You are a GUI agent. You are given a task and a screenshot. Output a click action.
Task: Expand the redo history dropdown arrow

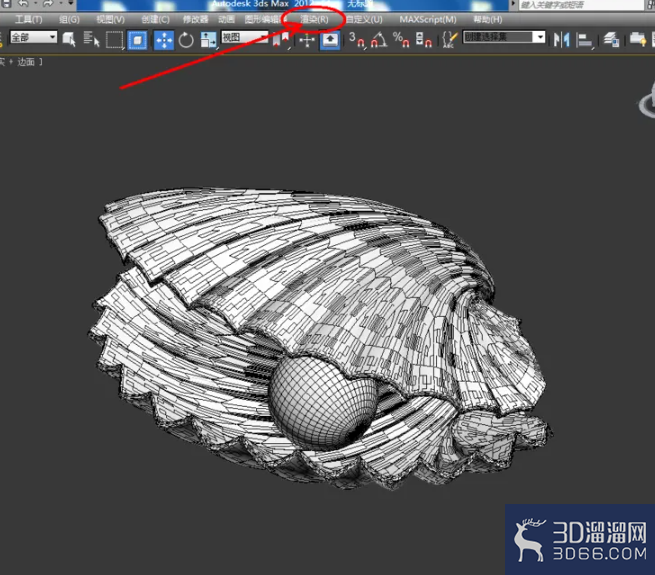pos(60,4)
